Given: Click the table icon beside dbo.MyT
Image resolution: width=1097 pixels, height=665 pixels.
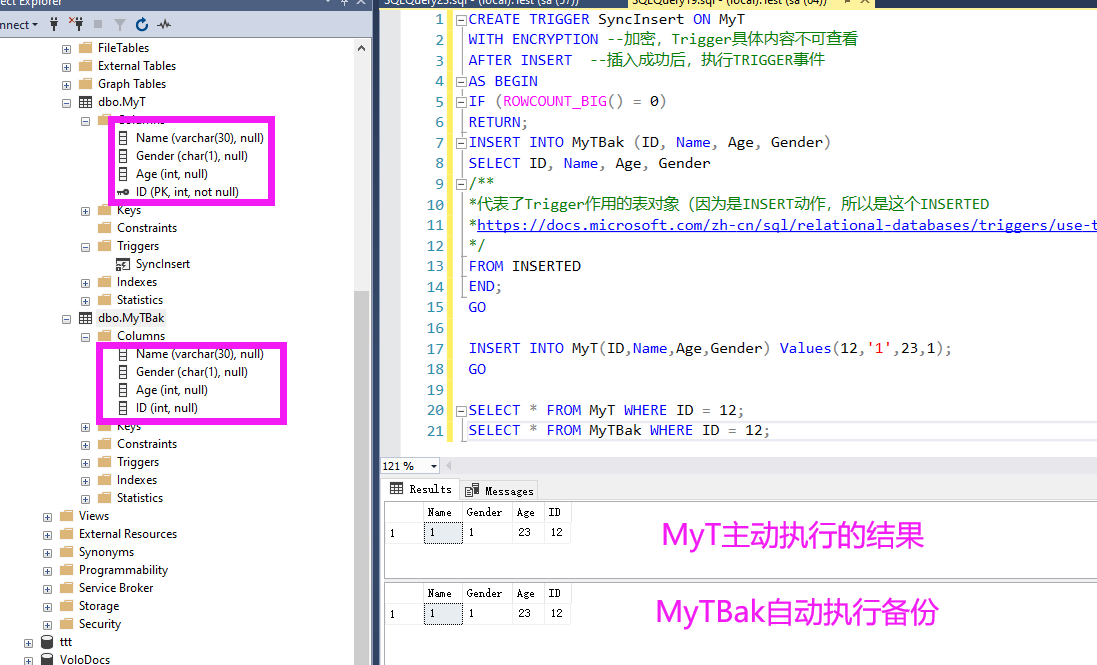Looking at the screenshot, I should pos(85,102).
